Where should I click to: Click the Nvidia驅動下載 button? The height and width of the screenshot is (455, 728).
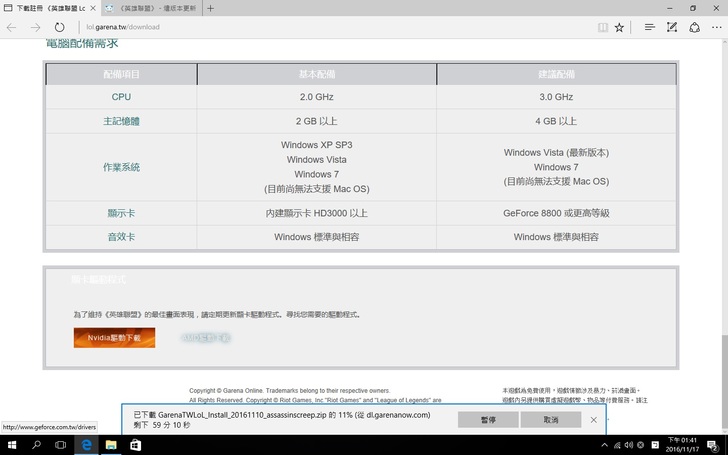(114, 338)
